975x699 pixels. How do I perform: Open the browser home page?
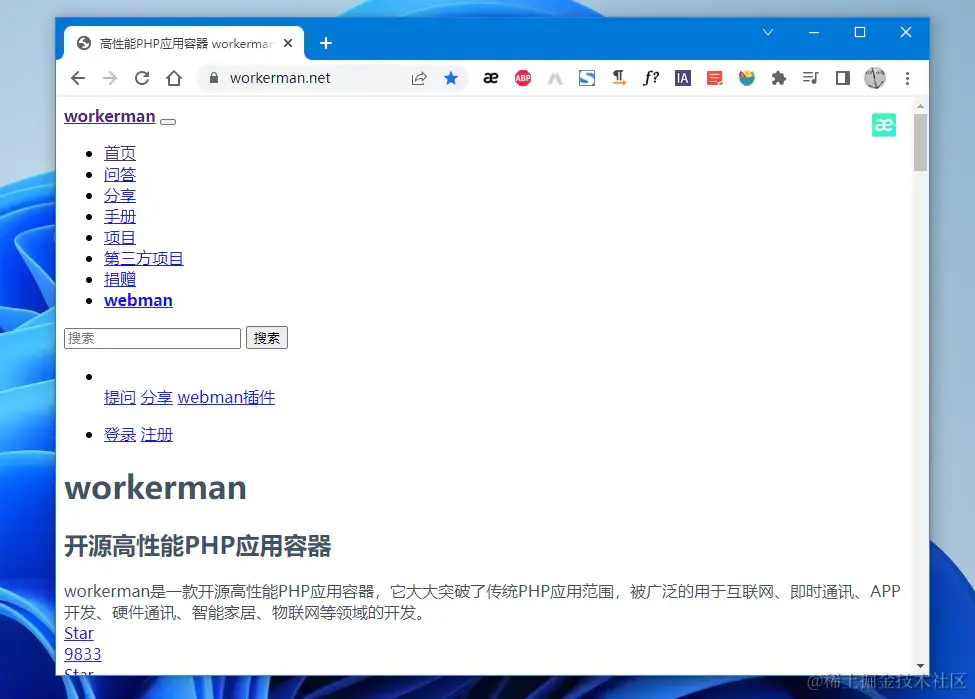tap(174, 78)
